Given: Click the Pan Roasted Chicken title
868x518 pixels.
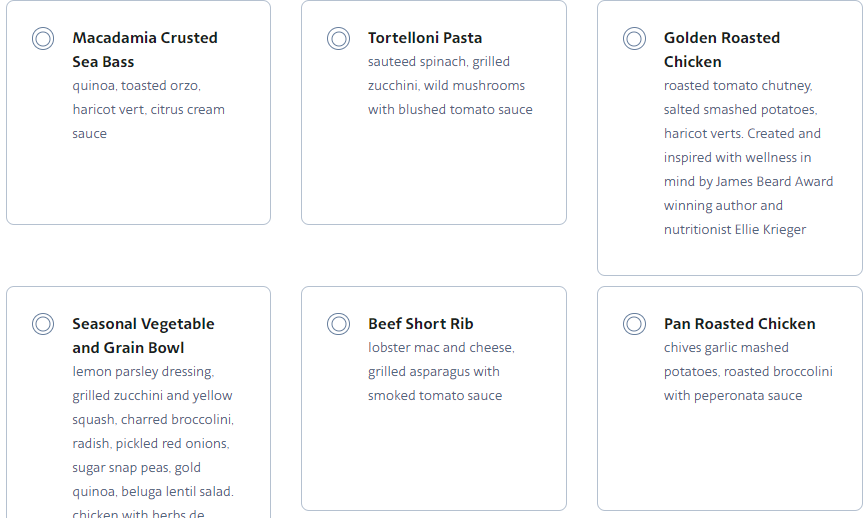Looking at the screenshot, I should (739, 324).
